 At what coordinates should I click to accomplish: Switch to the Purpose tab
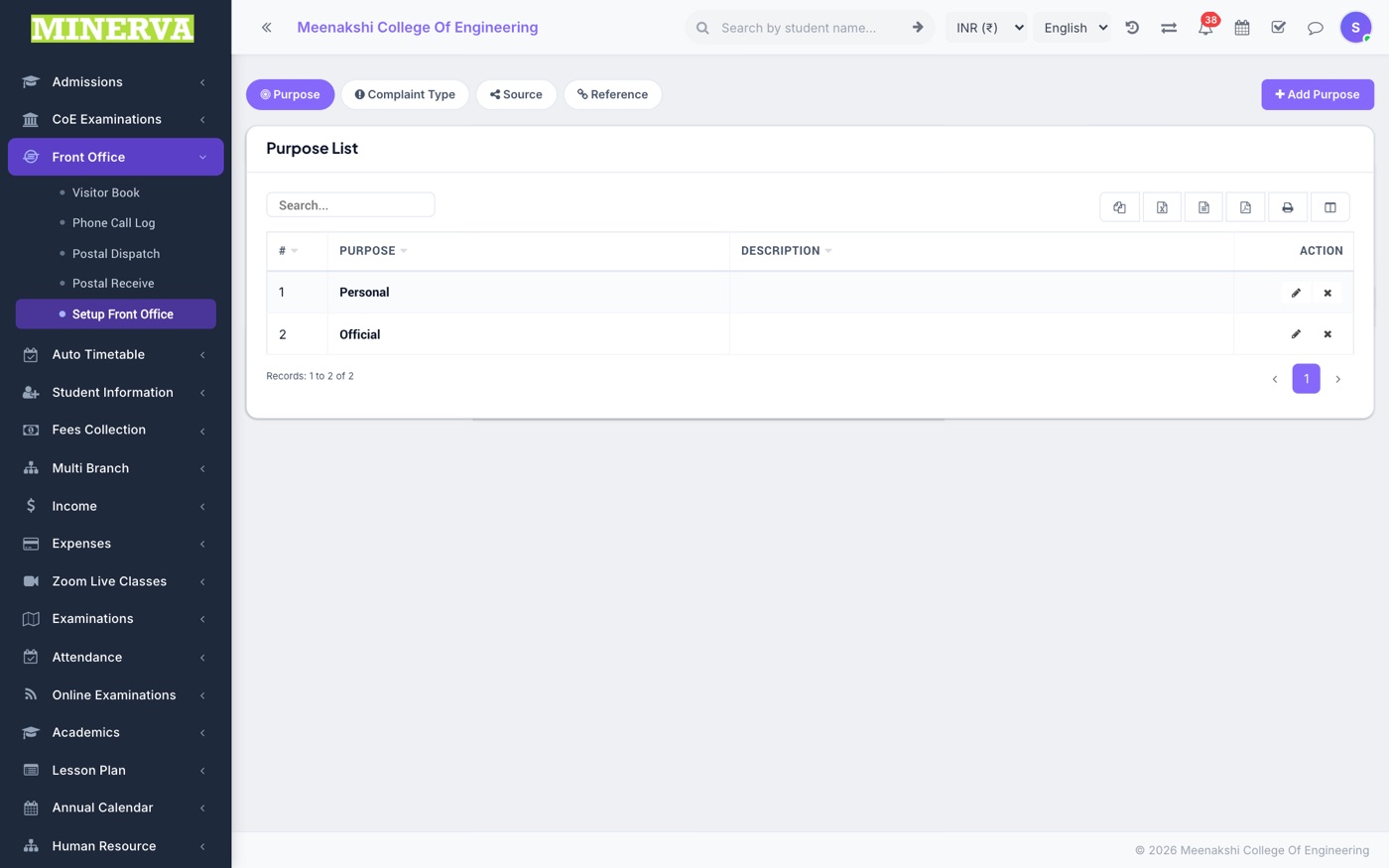coord(290,94)
